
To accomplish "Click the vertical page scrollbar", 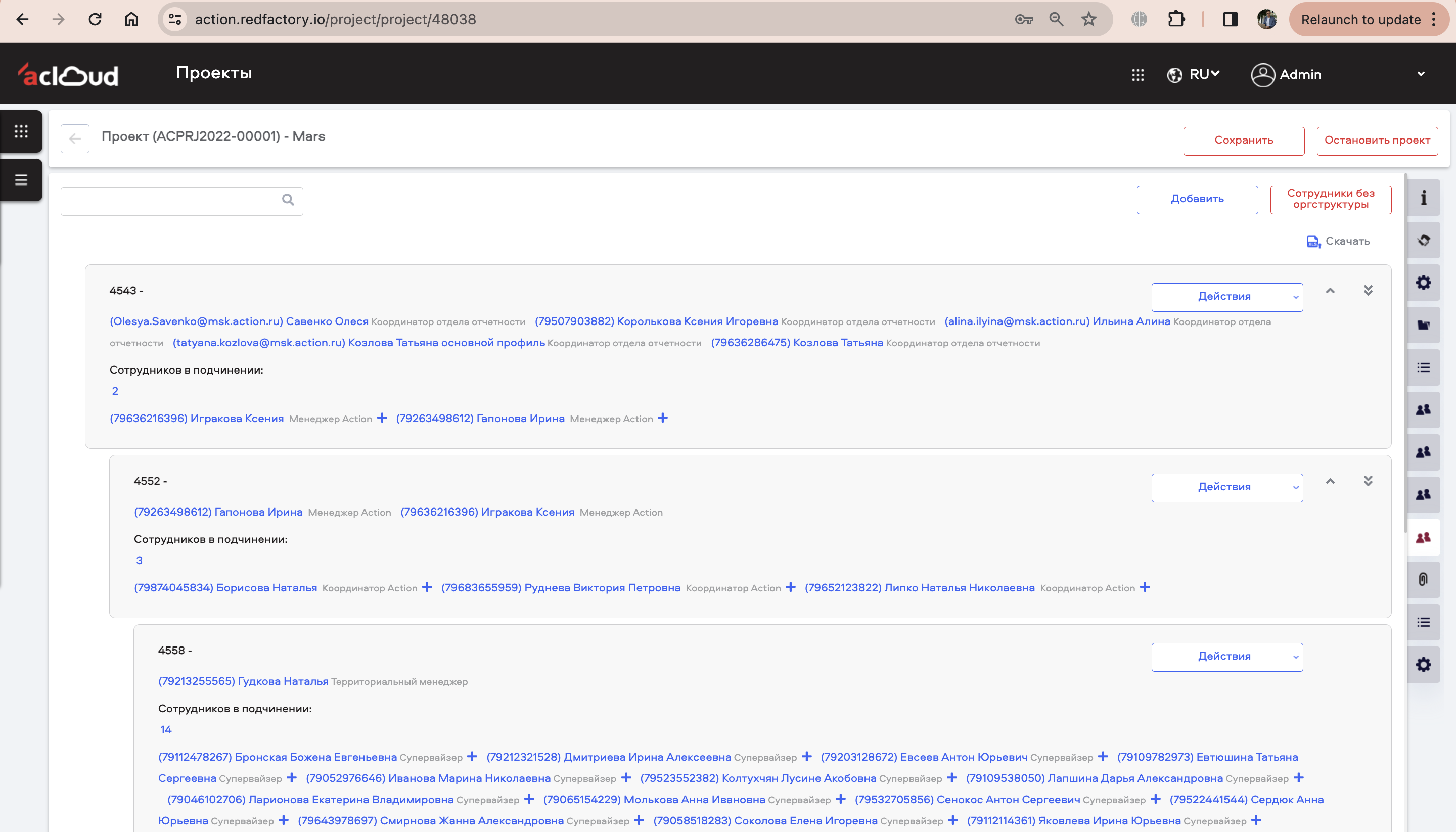I will (x=1406, y=354).
